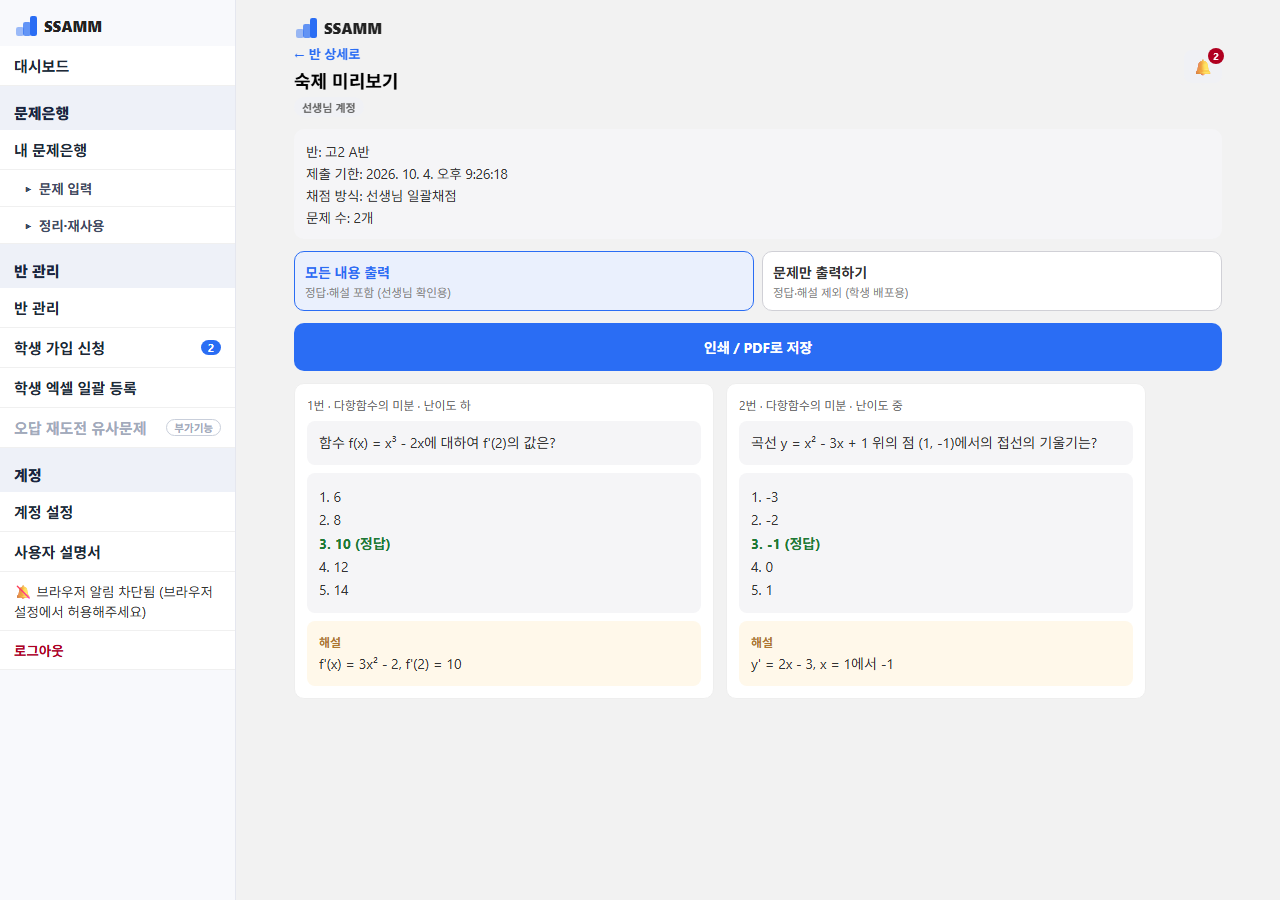Click the muted bell browser notification icon
The image size is (1280, 900).
[x=23, y=592]
